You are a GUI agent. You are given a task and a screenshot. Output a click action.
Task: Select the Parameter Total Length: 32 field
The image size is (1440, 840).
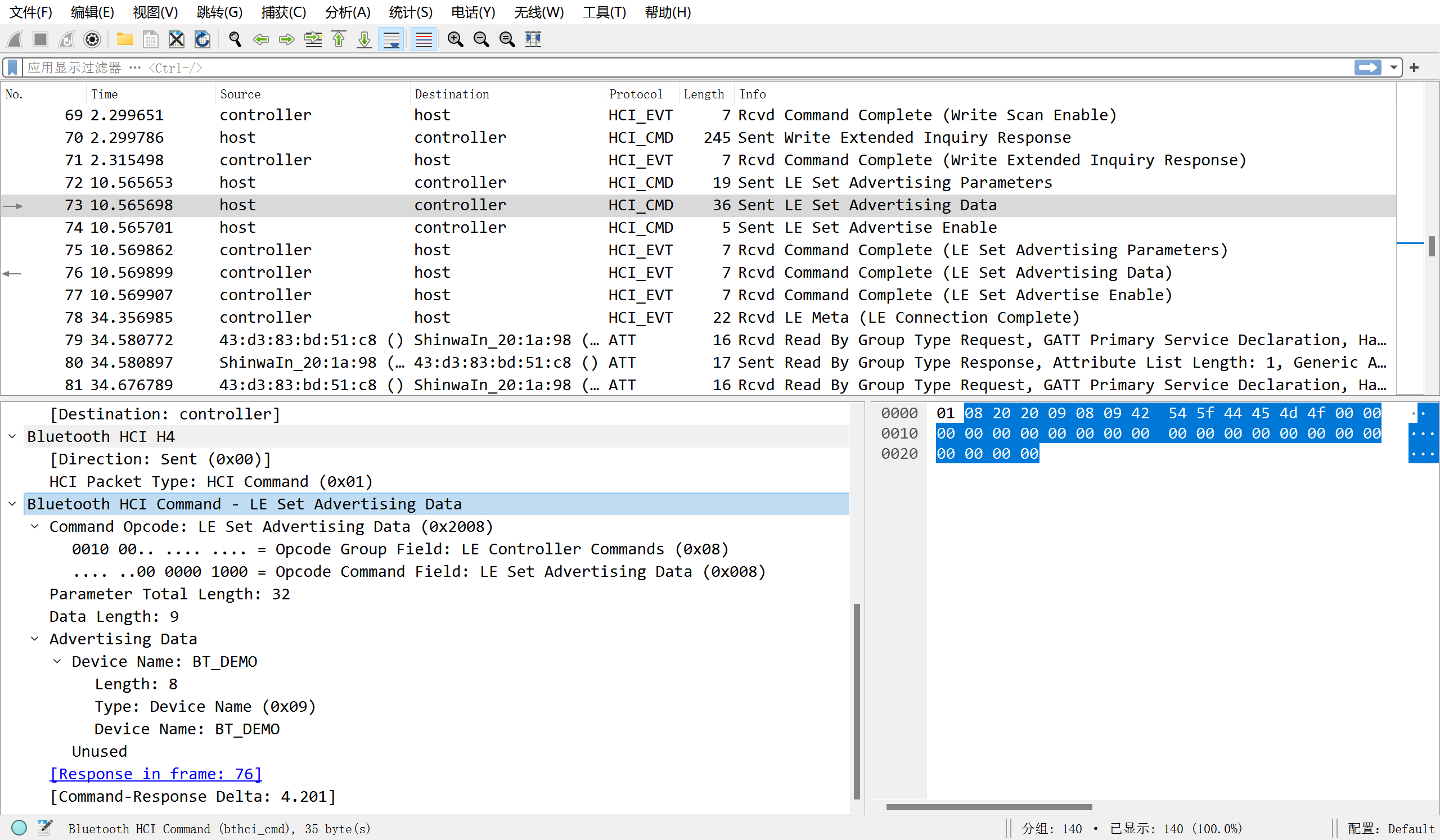tap(170, 594)
